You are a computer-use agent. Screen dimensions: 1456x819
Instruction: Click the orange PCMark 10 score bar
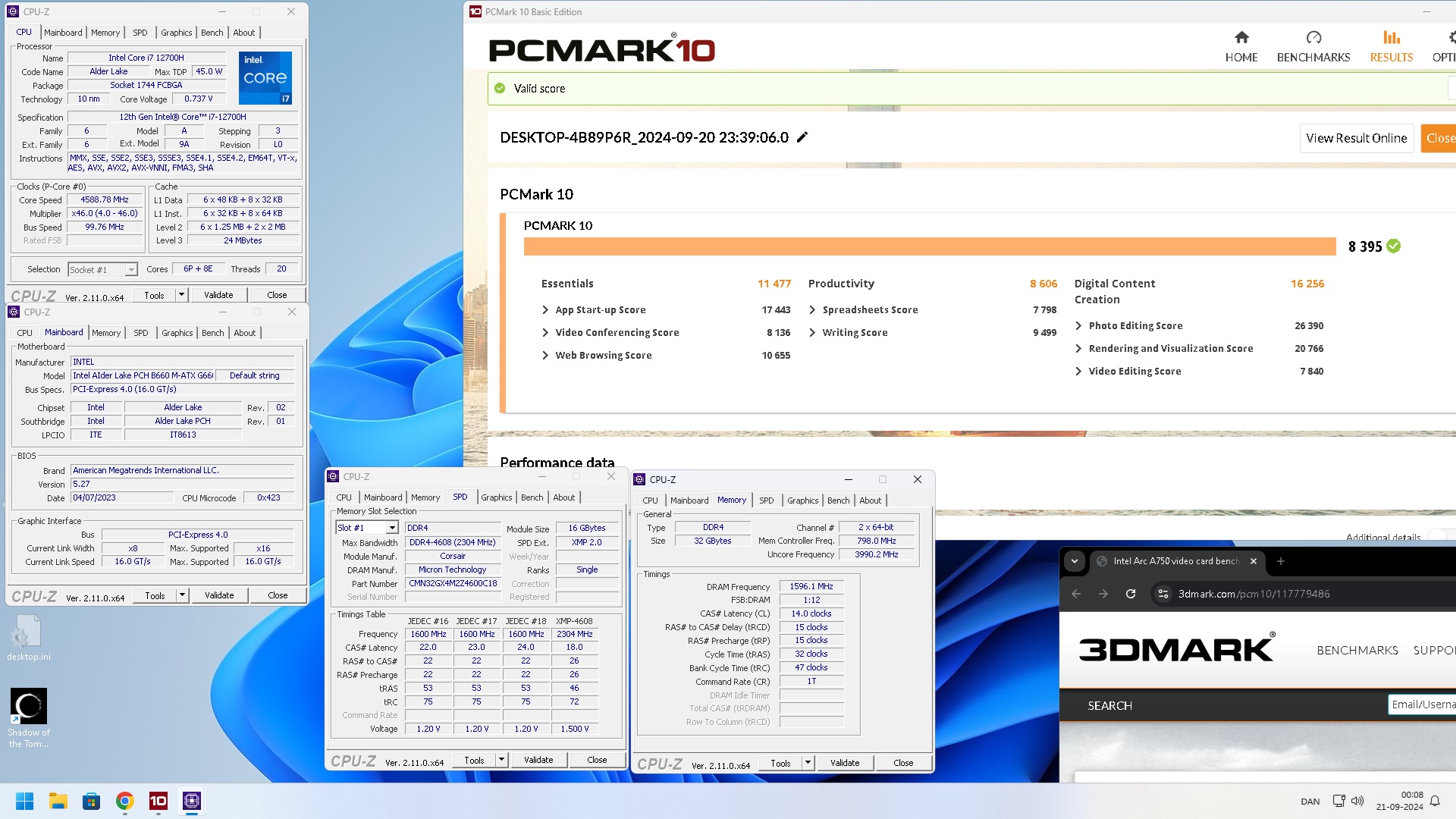point(930,246)
